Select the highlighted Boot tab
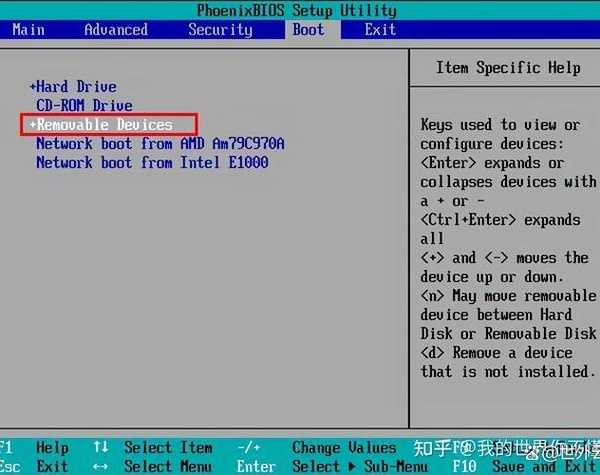The width and height of the screenshot is (600, 475). click(308, 29)
